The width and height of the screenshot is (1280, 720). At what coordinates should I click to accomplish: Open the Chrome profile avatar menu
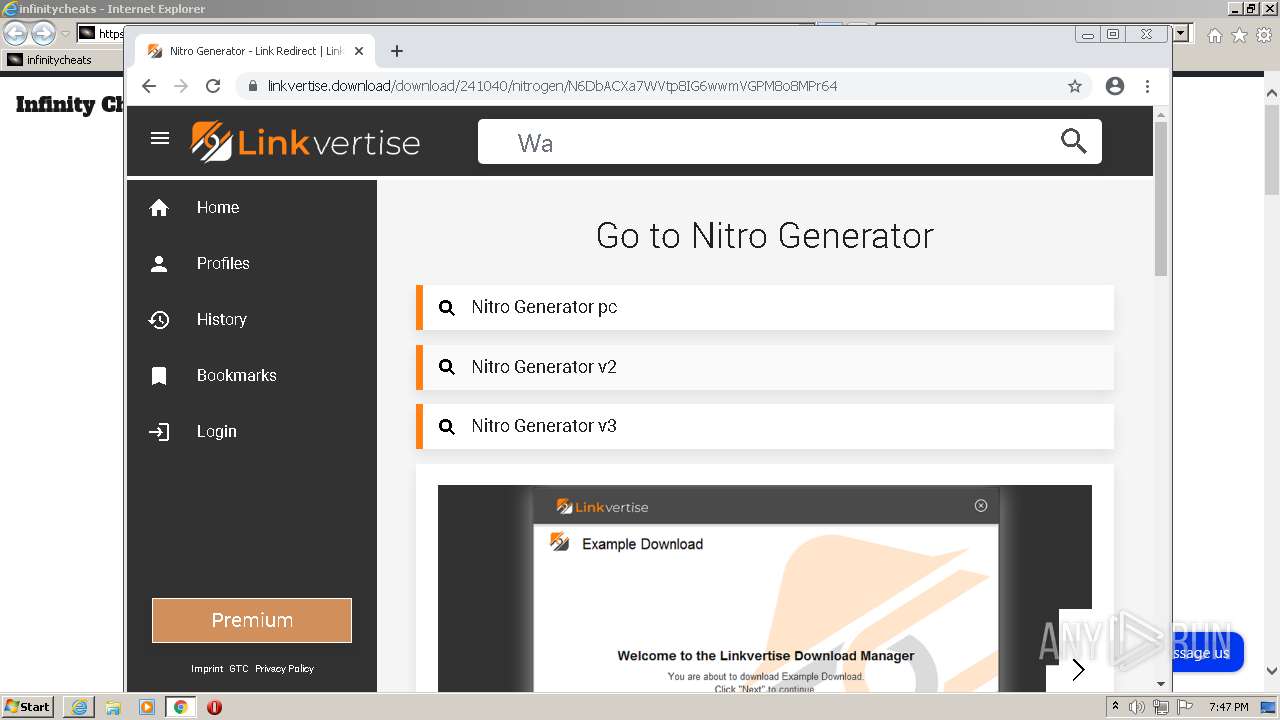pyautogui.click(x=1115, y=86)
